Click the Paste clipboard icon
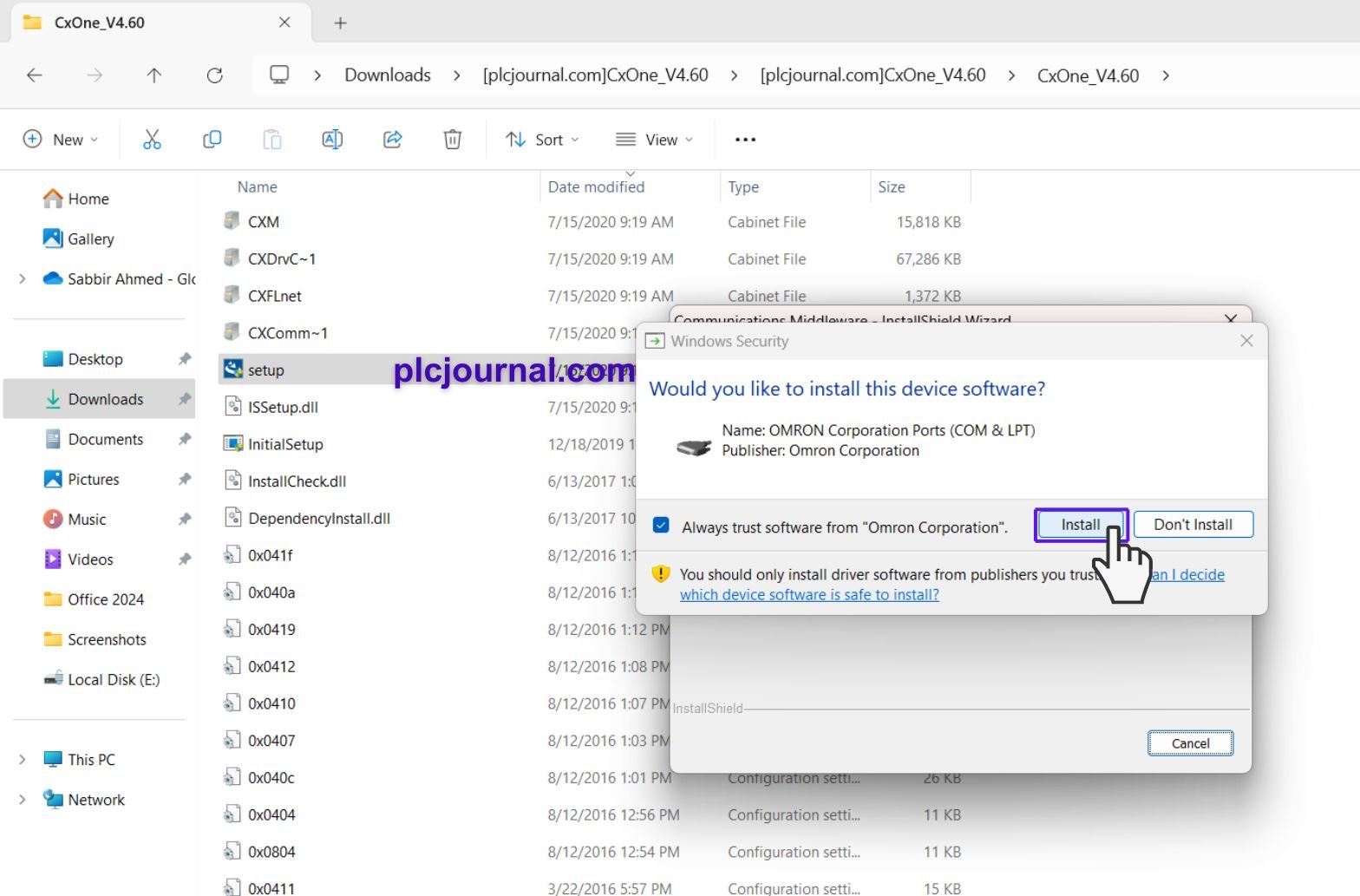This screenshot has height=896, width=1360. [x=272, y=140]
